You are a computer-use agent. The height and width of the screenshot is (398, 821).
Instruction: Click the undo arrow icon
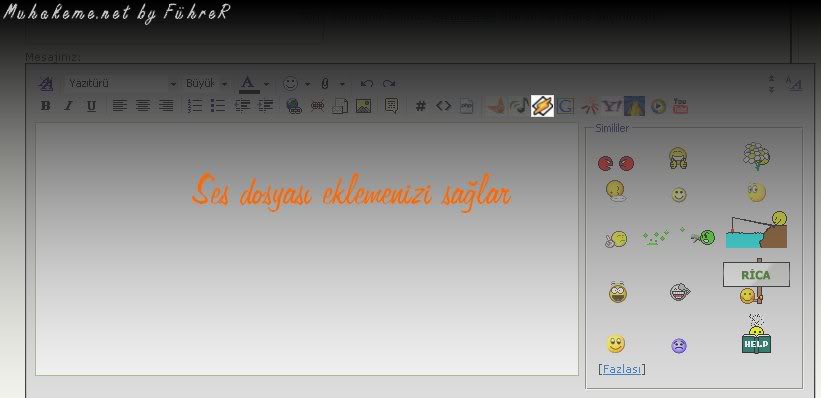click(x=367, y=83)
